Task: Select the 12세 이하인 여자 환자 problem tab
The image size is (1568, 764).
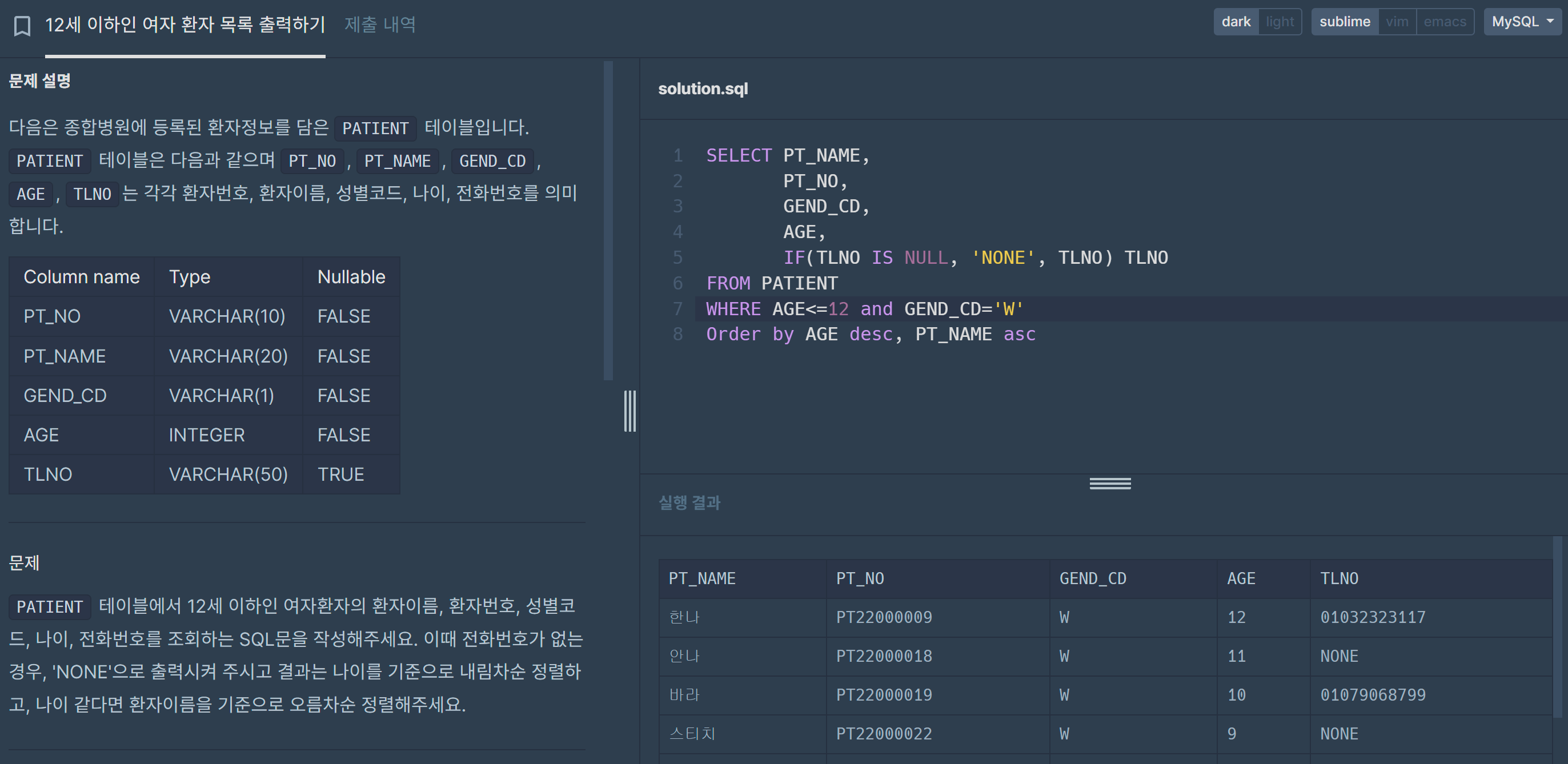Action: 185,25
